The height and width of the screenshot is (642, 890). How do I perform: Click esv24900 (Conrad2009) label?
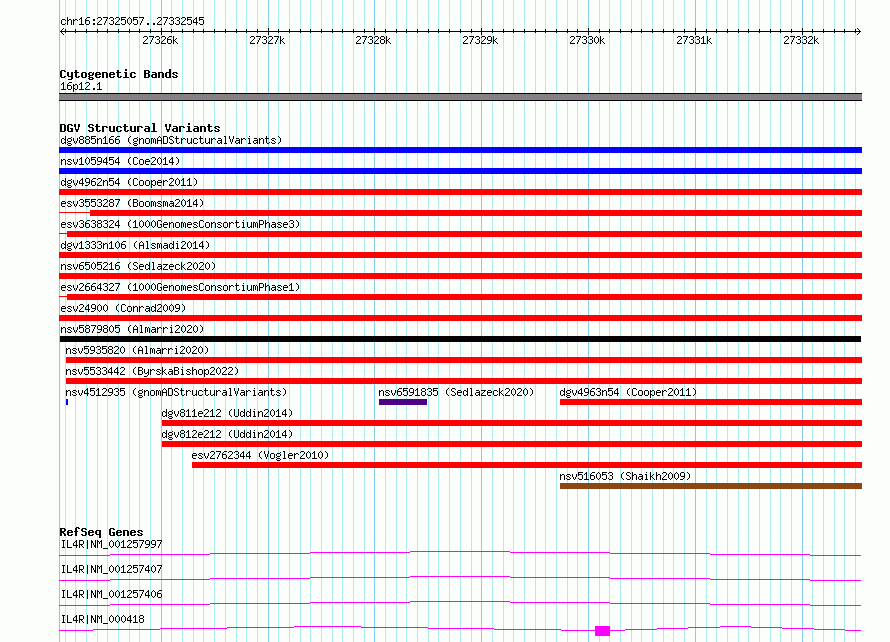pos(123,308)
